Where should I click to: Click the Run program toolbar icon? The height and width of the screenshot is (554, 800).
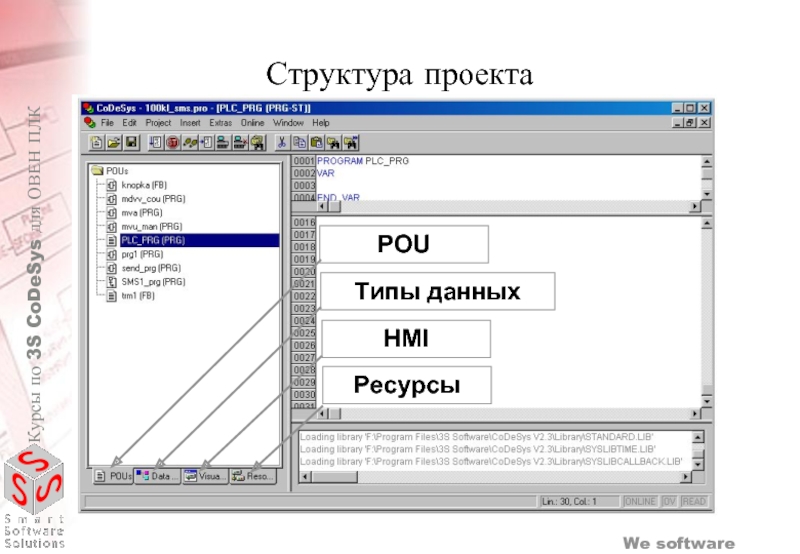(x=155, y=143)
